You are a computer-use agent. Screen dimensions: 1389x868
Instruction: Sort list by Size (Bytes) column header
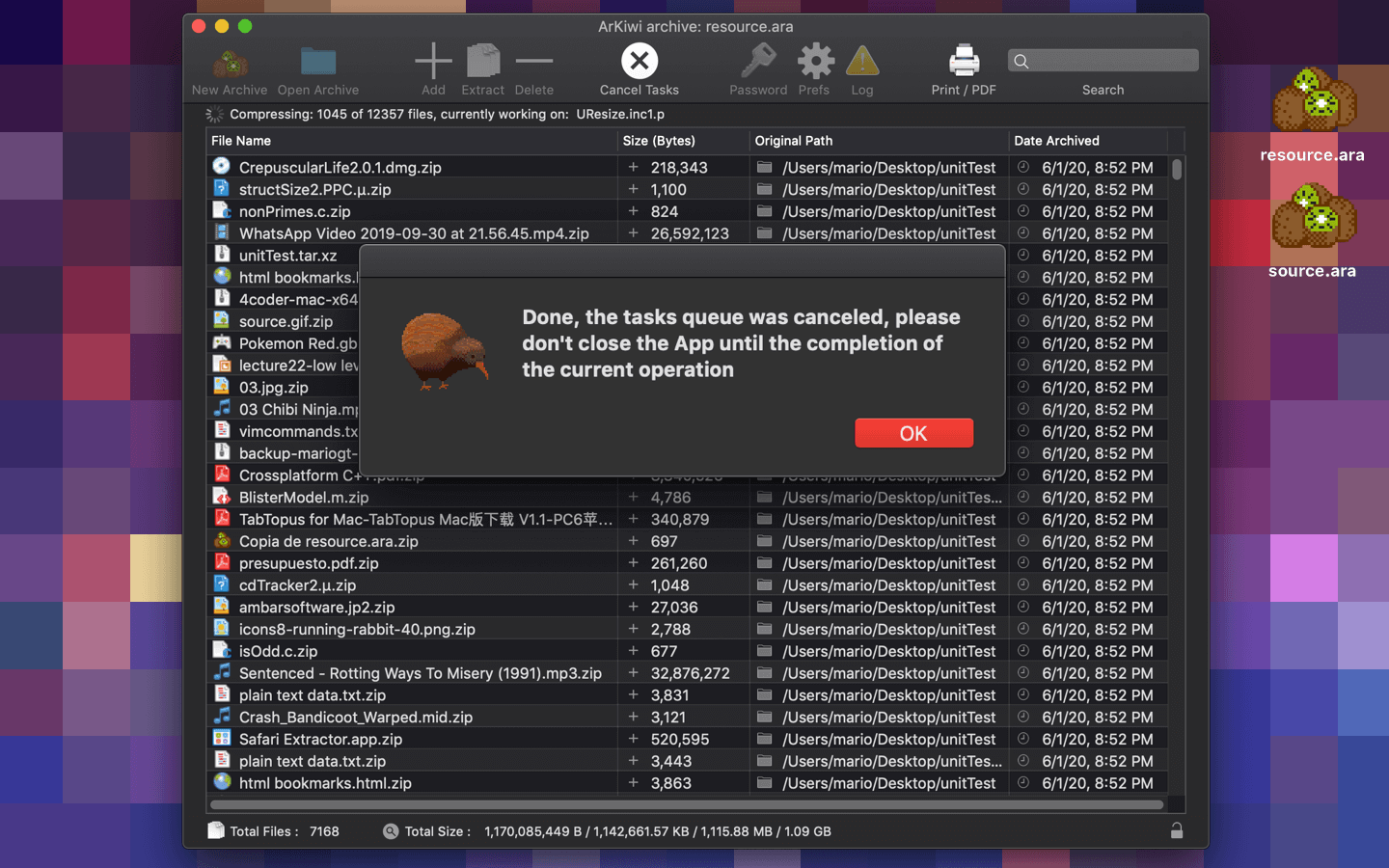[683, 141]
